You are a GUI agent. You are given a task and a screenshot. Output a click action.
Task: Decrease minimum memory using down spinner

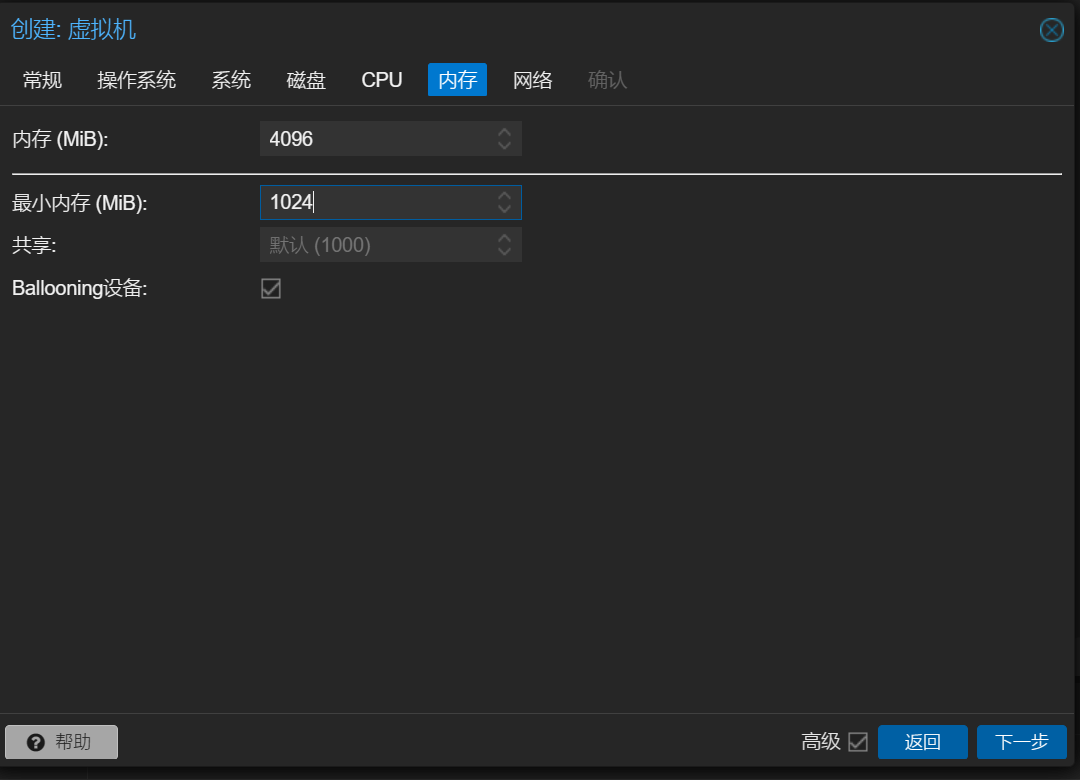504,210
